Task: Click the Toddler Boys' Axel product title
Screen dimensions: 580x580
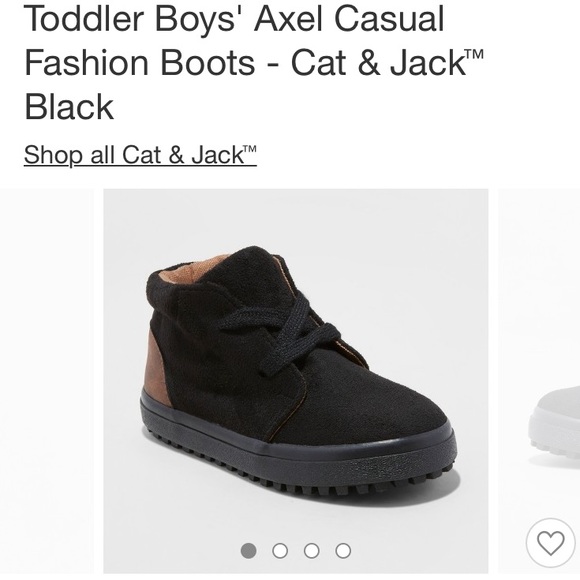Action: tap(254, 62)
